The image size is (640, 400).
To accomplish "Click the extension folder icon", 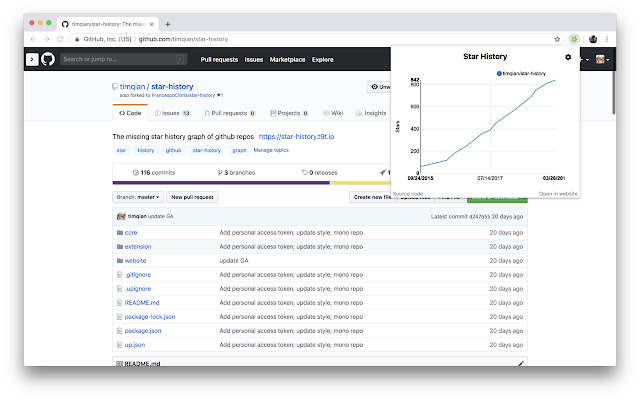I will pos(120,247).
